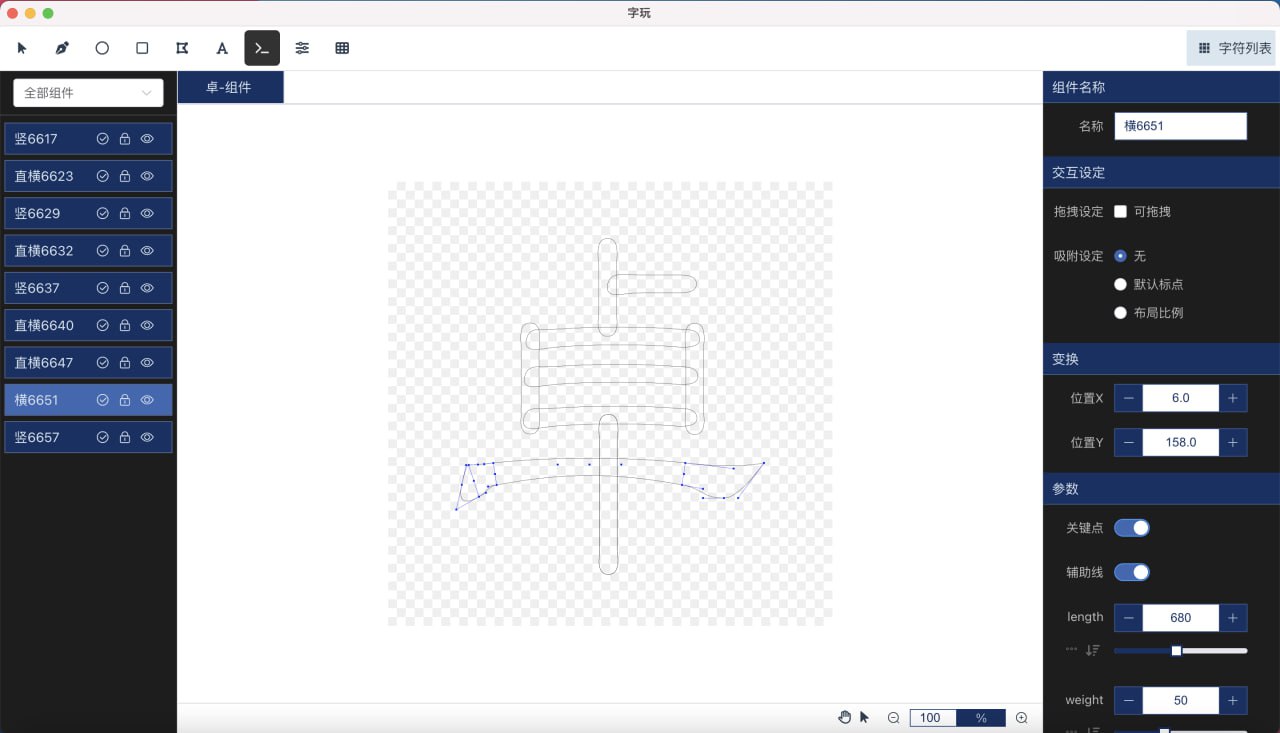This screenshot has height=733, width=1280.
Task: Hide the 直横6623 component with eye icon
Action: pos(147,176)
